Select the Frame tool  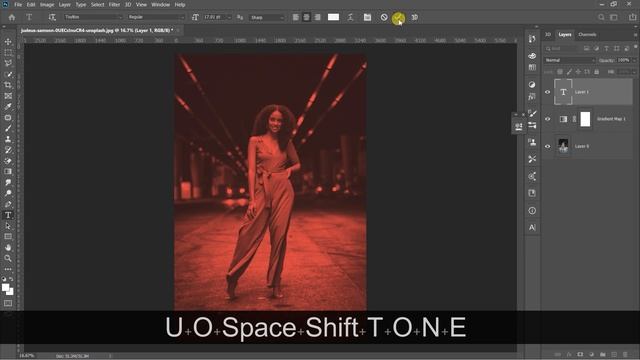(8, 96)
